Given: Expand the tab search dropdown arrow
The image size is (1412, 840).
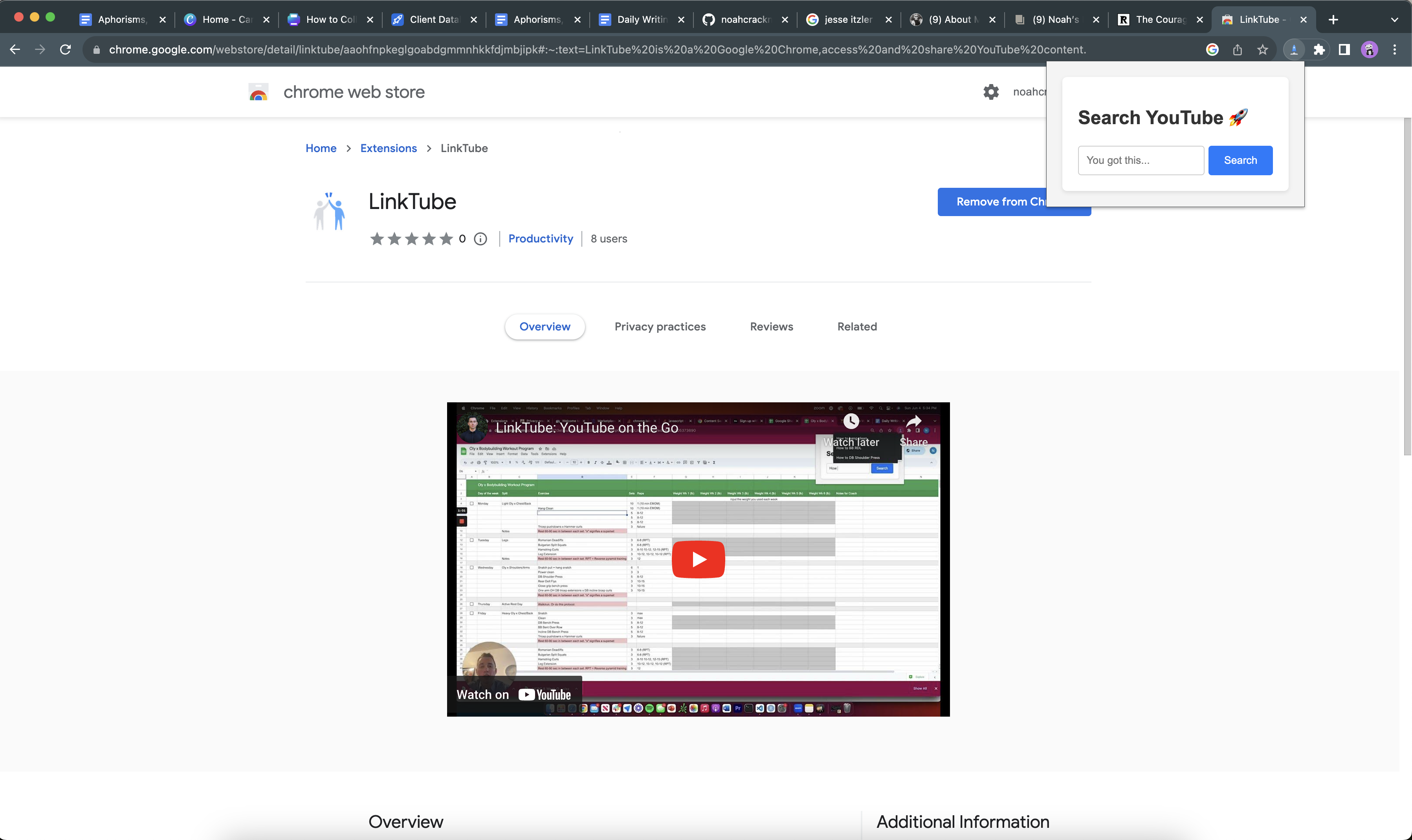Looking at the screenshot, I should click(1394, 20).
